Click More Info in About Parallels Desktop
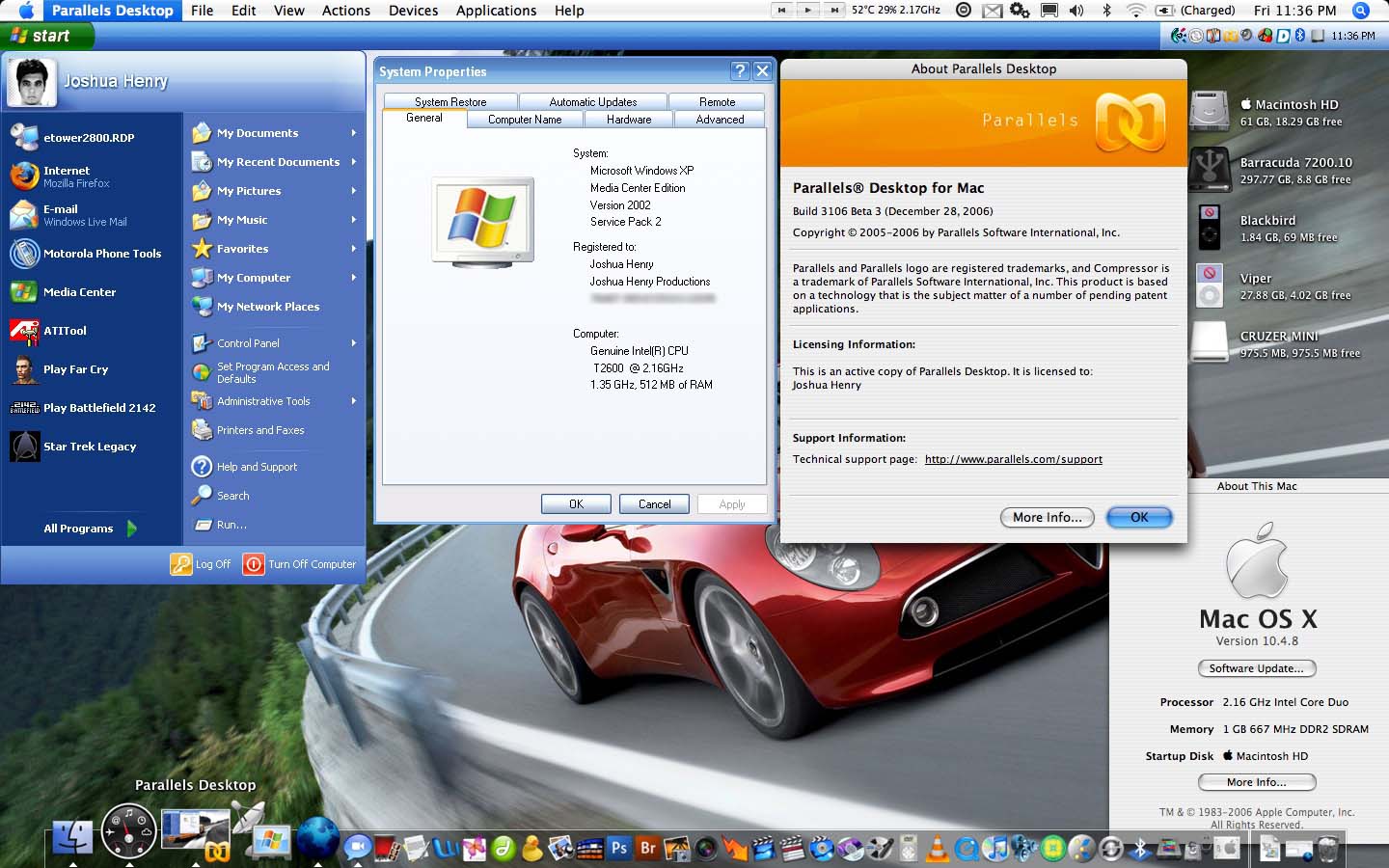The height and width of the screenshot is (868, 1389). [x=1047, y=517]
